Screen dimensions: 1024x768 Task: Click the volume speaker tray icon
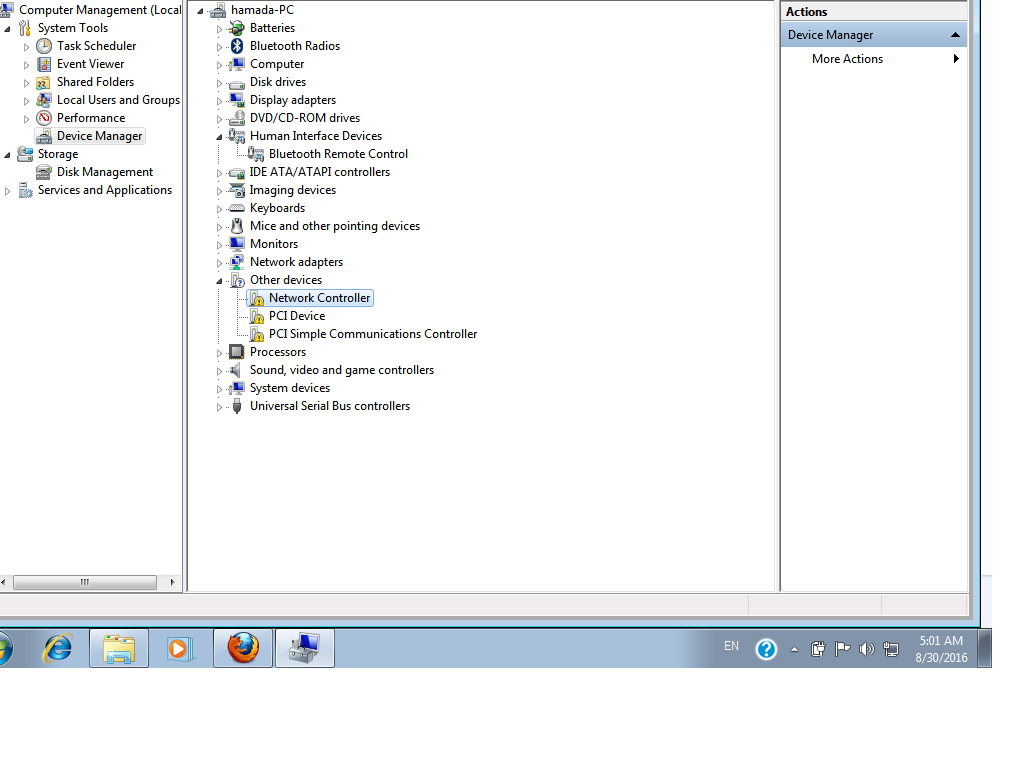tap(867, 648)
